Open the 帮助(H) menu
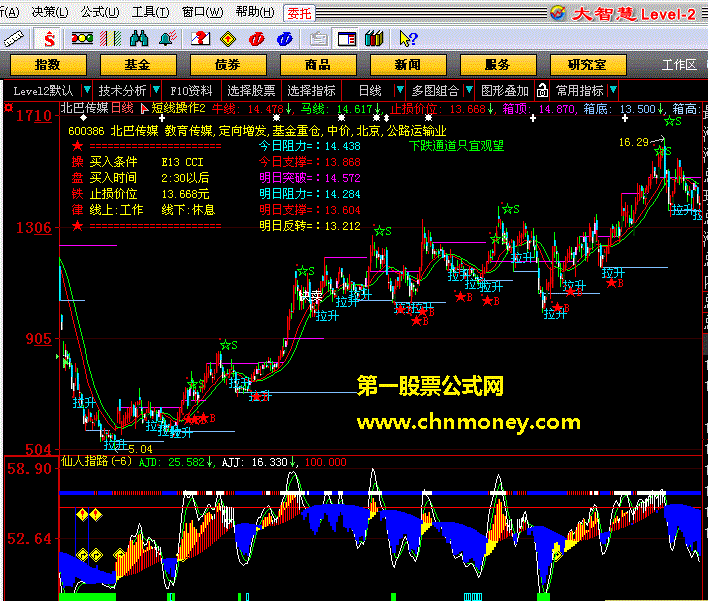The width and height of the screenshot is (708, 601). 255,12
